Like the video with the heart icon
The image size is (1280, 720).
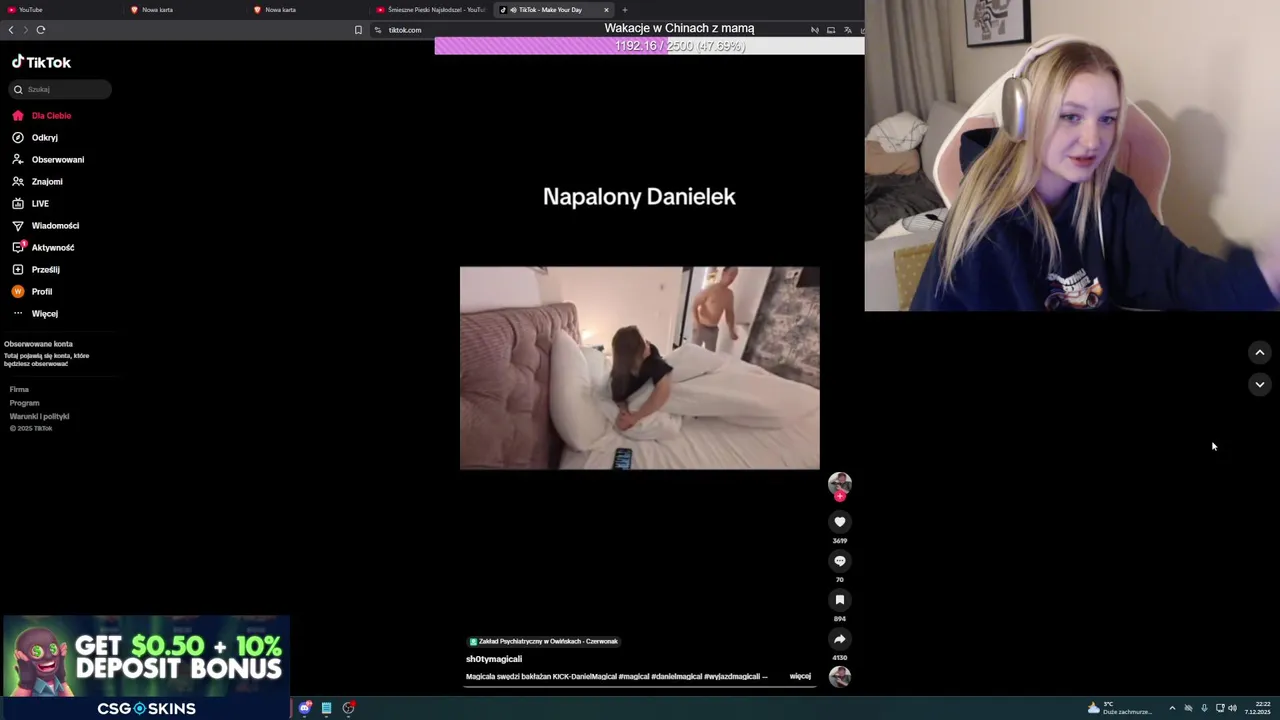[x=840, y=522]
